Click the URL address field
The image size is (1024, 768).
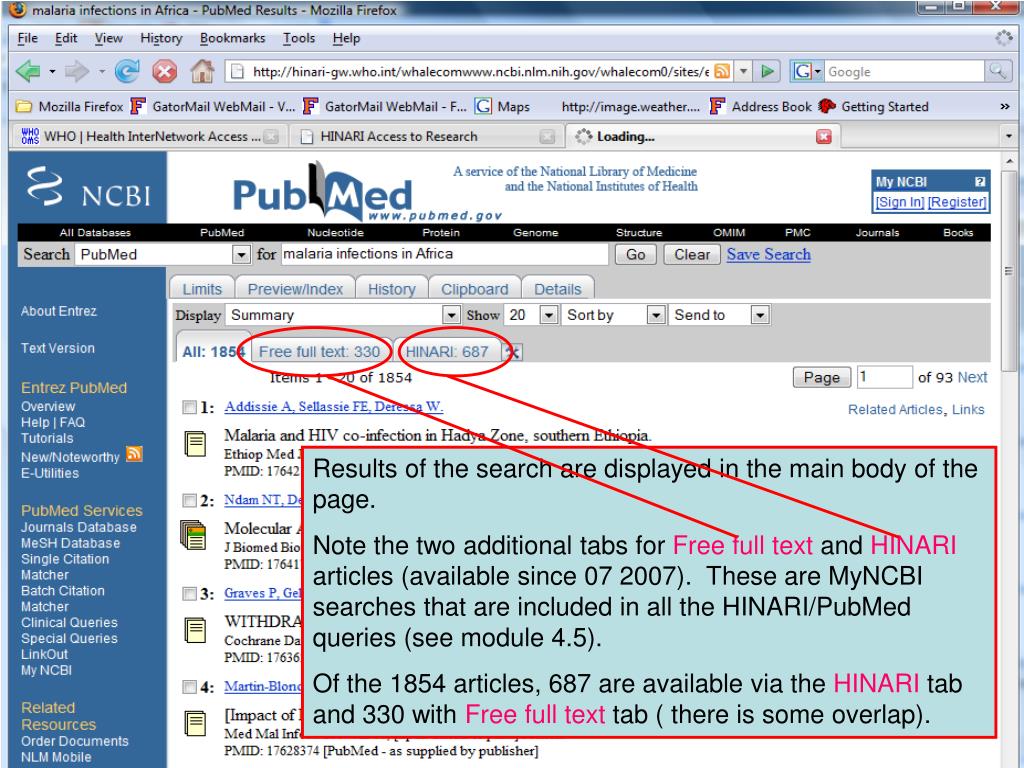coord(479,71)
